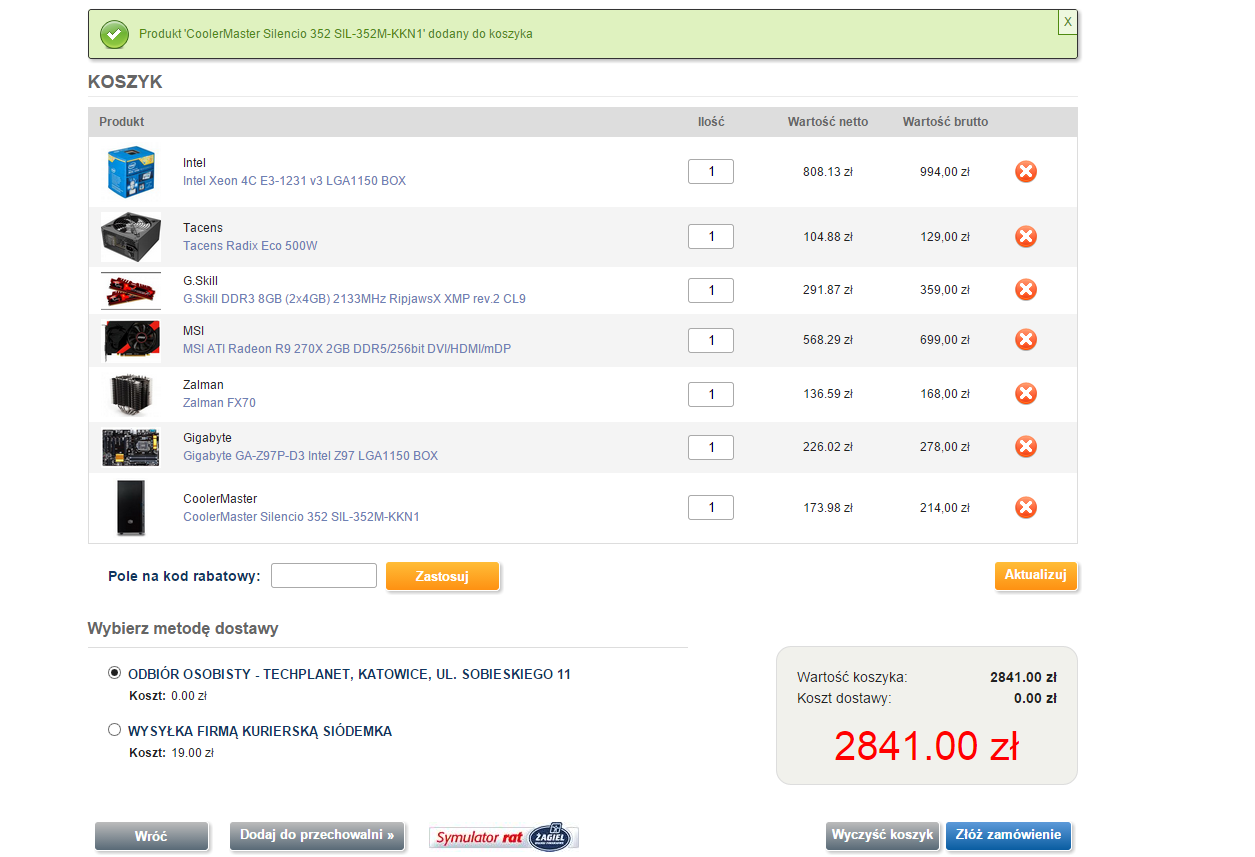Delete Zalman FX70 from the cart
1255x857 pixels.
click(1026, 393)
